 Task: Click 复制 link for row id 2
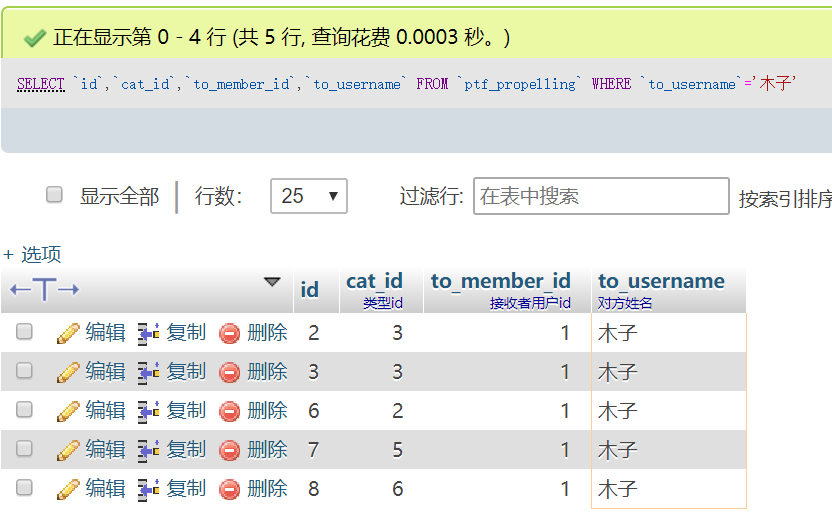[x=186, y=333]
